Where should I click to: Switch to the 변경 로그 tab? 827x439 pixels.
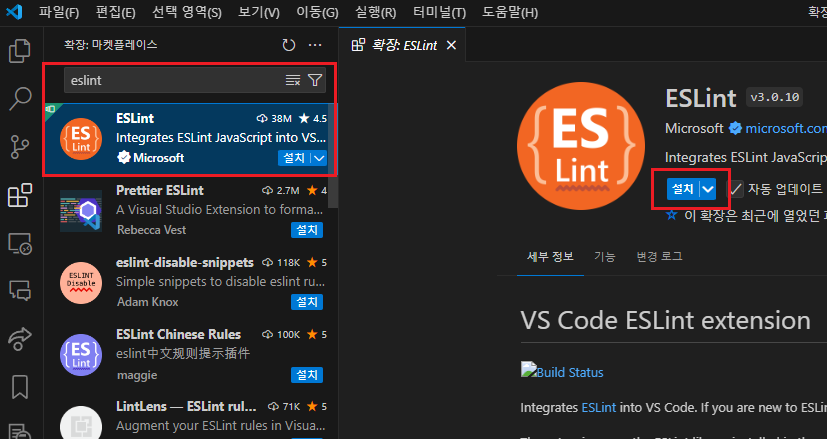659,256
